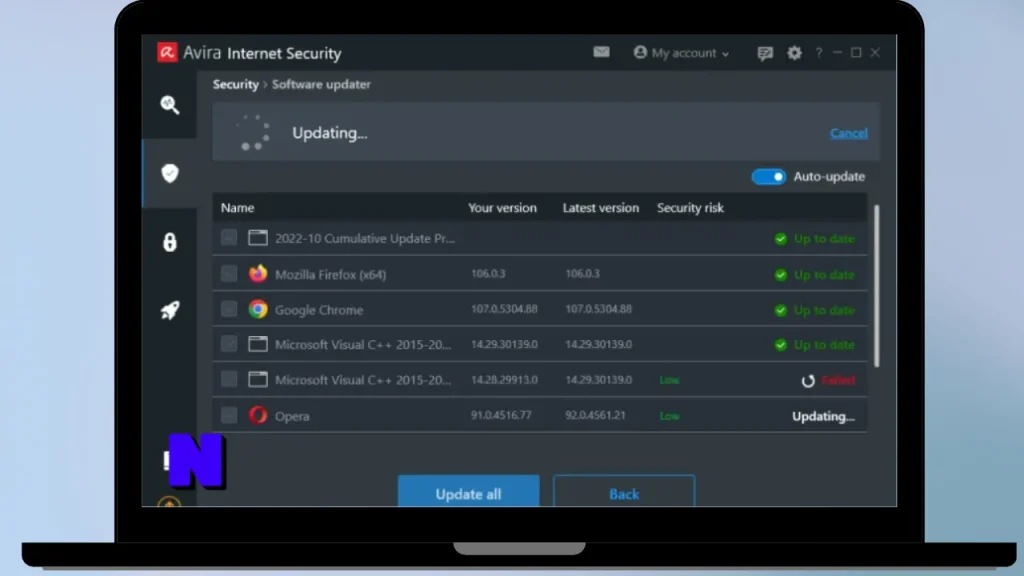Click the Back button
Viewport: 1024px width, 576px height.
click(624, 491)
